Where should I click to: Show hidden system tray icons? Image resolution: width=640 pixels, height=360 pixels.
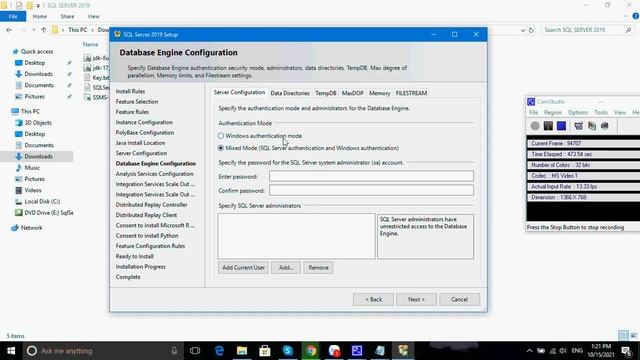[529, 351]
